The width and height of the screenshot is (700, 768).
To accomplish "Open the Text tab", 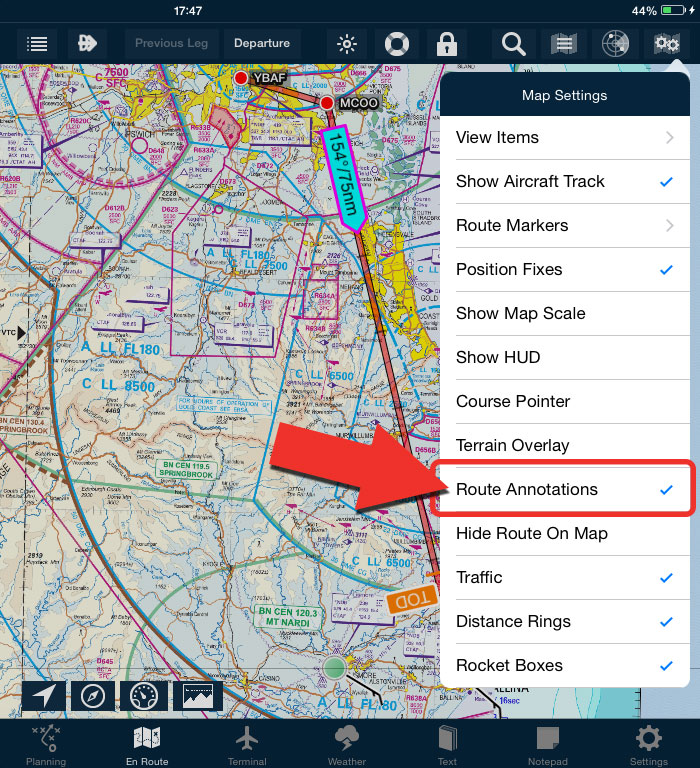I will tap(447, 744).
